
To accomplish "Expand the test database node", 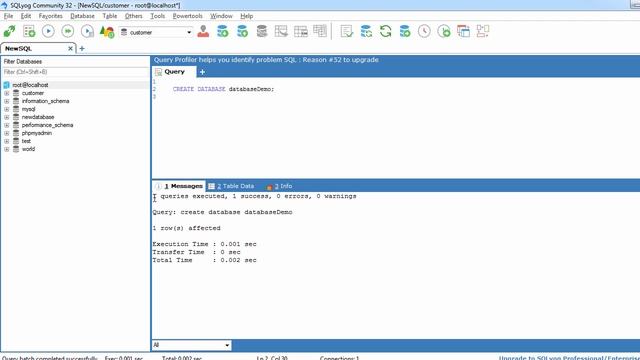I will 7,141.
